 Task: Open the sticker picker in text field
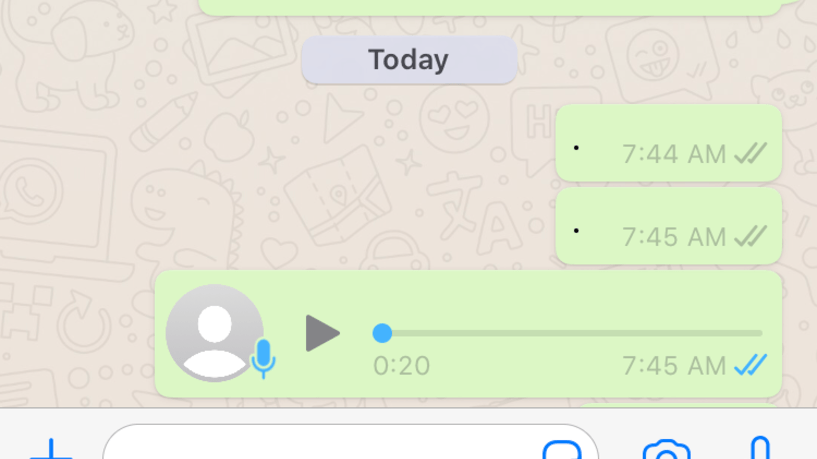point(562,451)
